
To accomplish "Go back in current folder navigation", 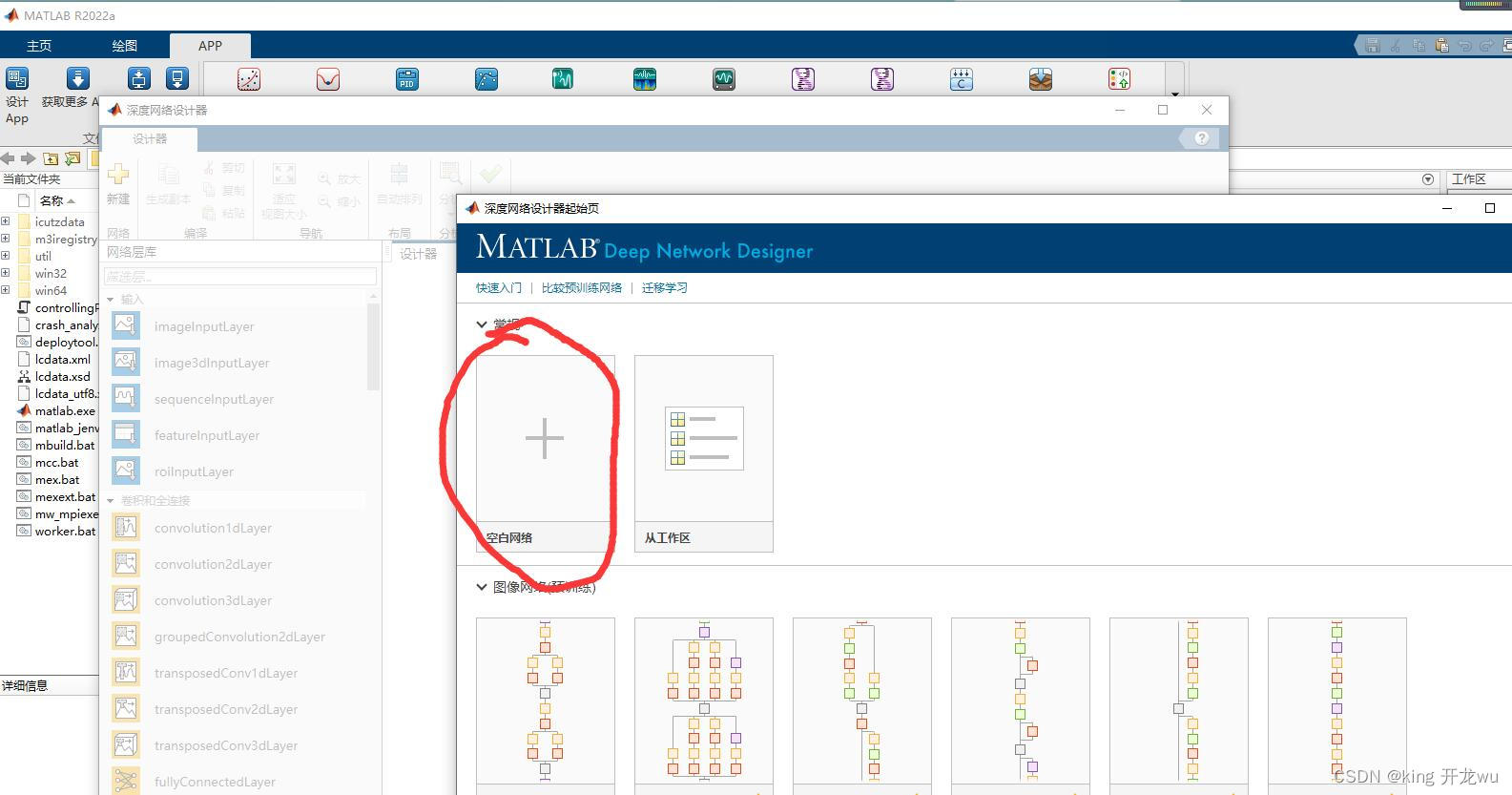I will click(8, 158).
